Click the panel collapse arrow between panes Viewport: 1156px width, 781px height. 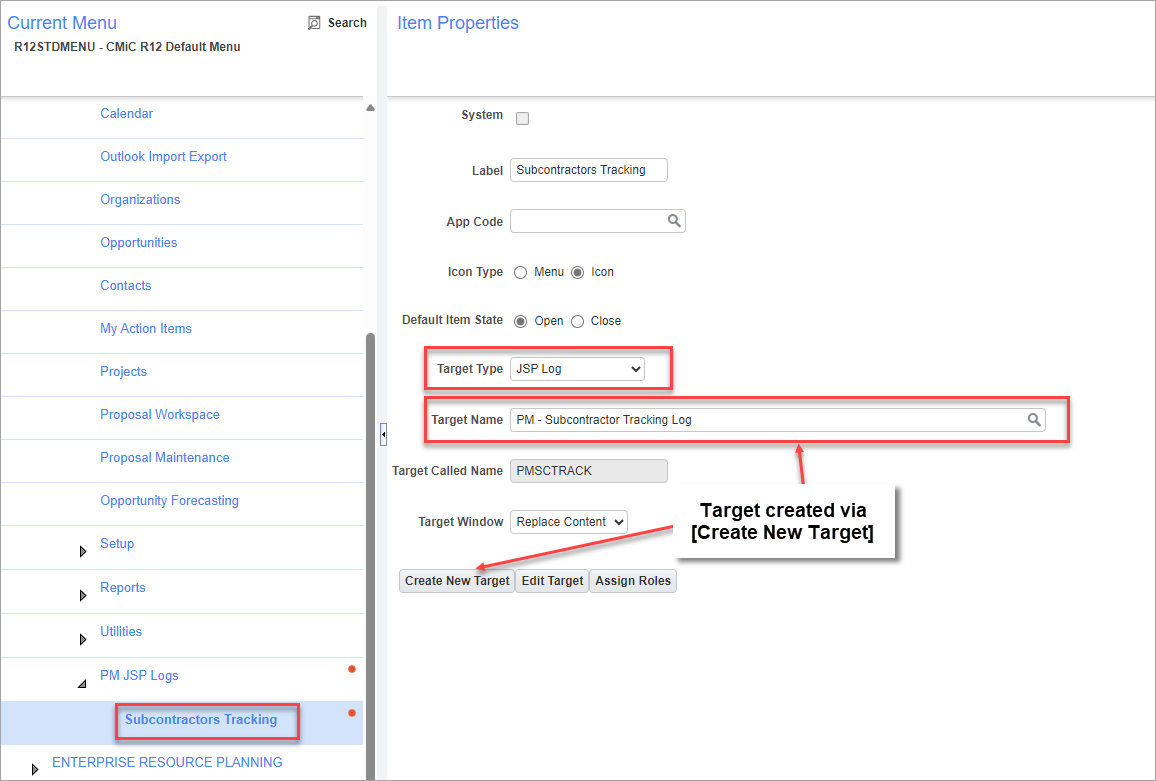[383, 434]
